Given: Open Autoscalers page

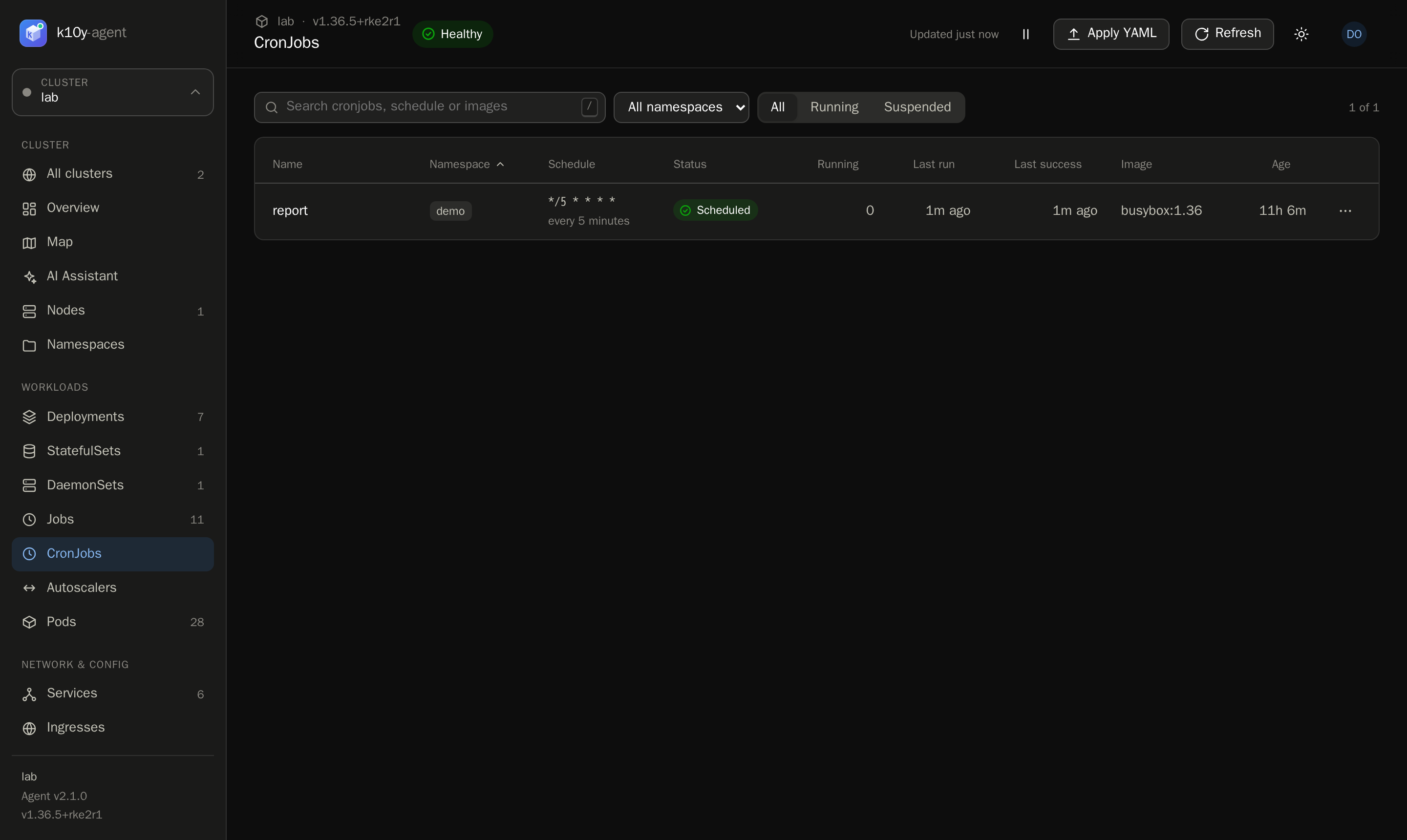Looking at the screenshot, I should click(113, 588).
